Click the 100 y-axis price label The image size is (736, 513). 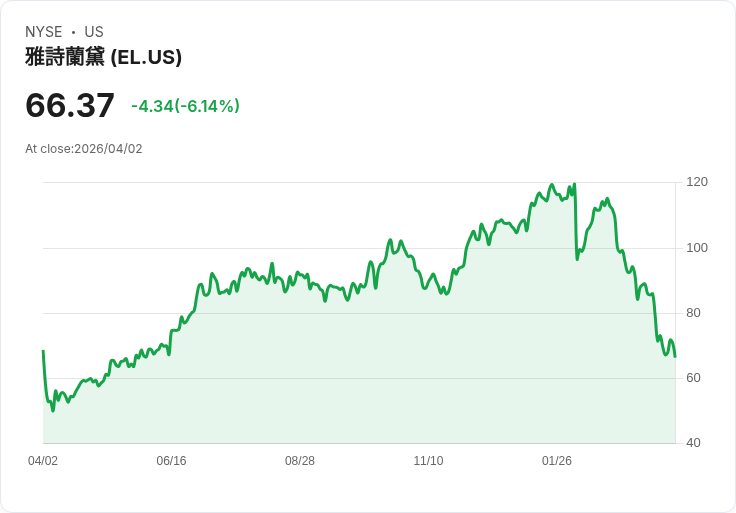tap(697, 247)
